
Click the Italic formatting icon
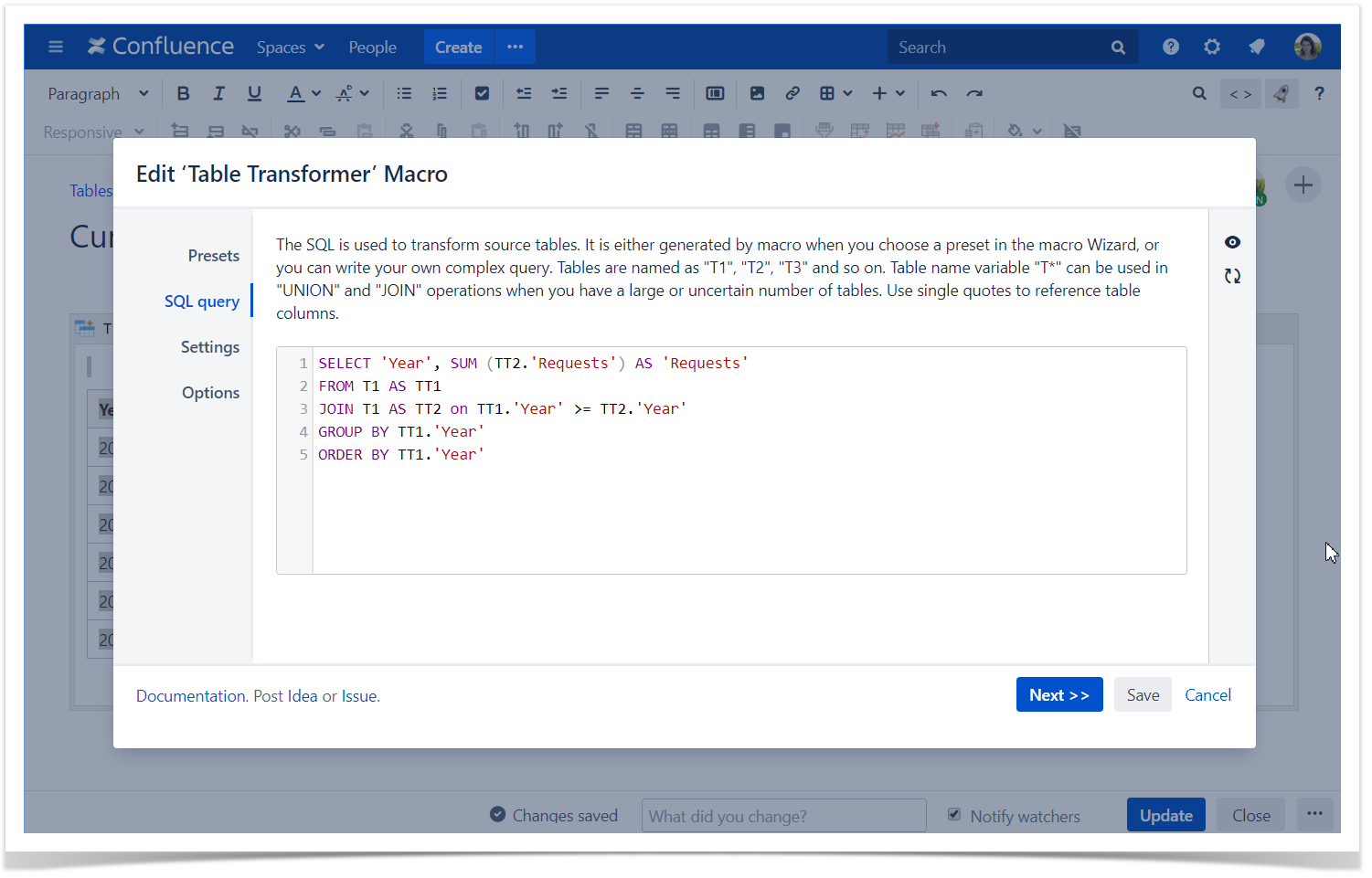[x=218, y=93]
